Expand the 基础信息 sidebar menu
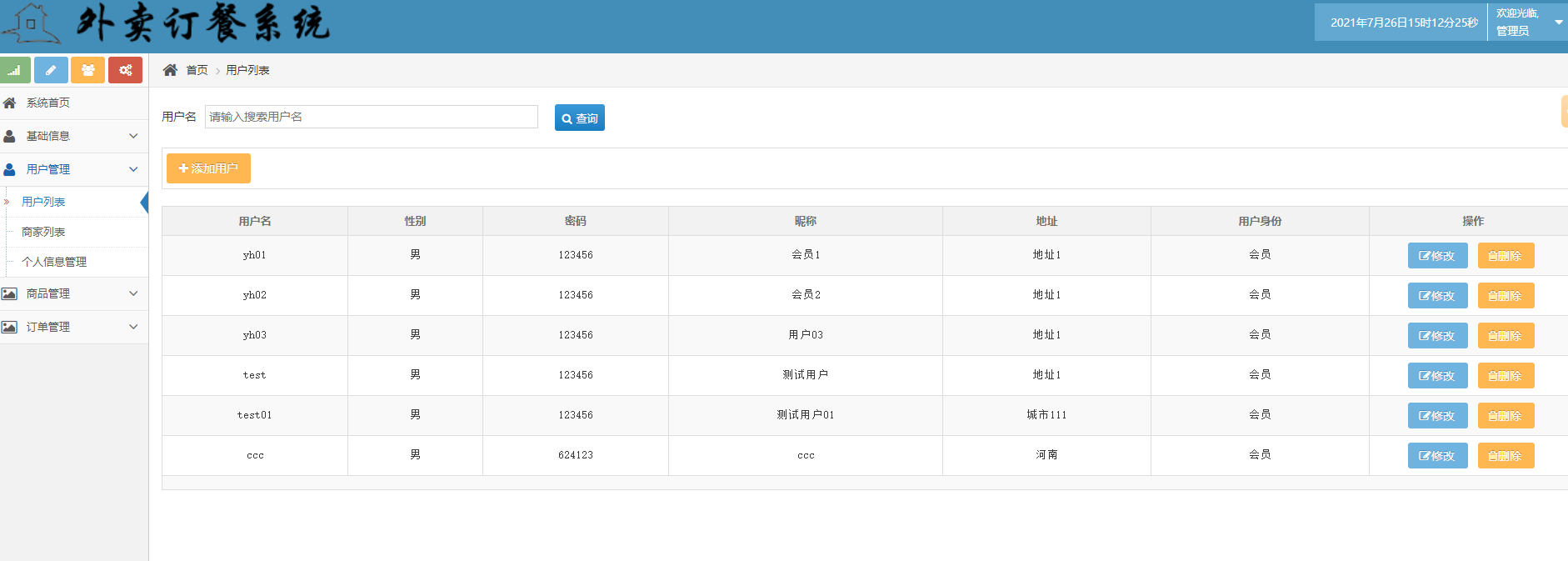The image size is (1568, 561). tap(71, 136)
